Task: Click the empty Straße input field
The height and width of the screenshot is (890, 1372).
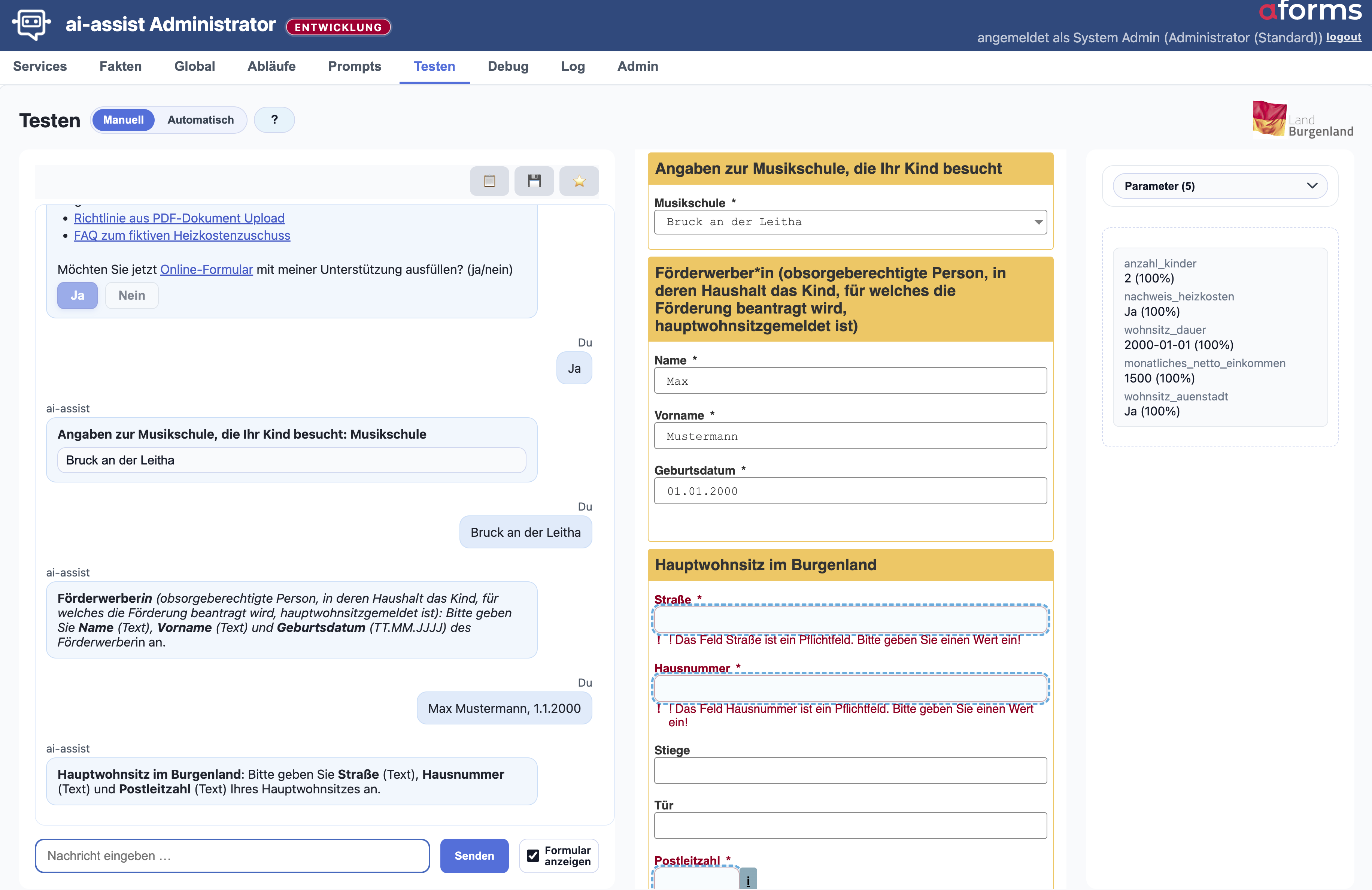Action: pos(850,620)
